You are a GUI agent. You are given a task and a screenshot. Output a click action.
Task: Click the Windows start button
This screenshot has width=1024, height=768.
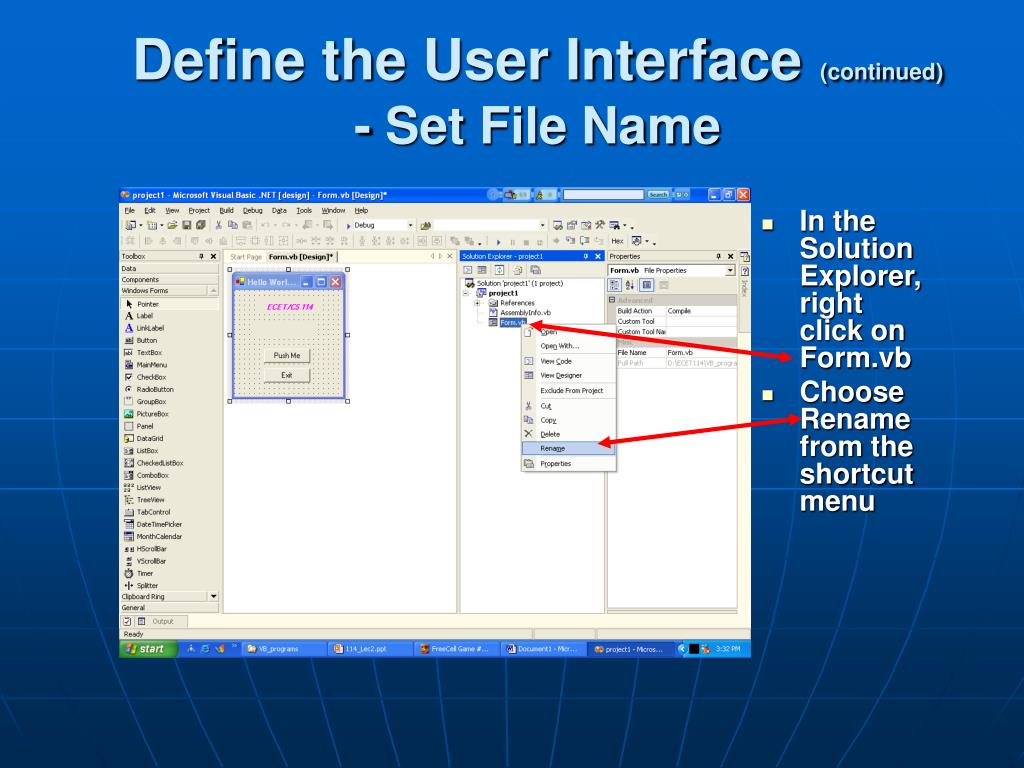point(148,648)
